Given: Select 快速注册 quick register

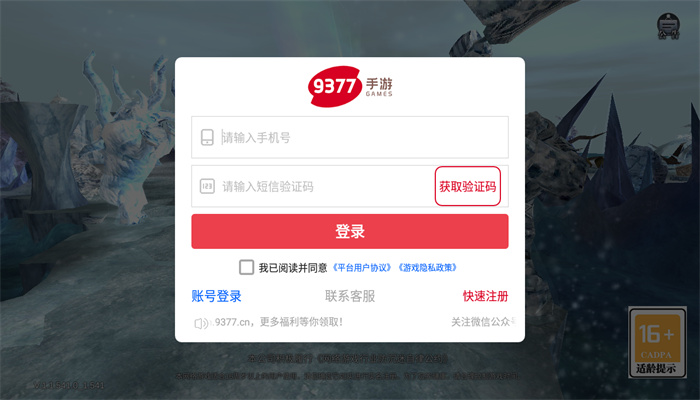Looking at the screenshot, I should pyautogui.click(x=485, y=296).
